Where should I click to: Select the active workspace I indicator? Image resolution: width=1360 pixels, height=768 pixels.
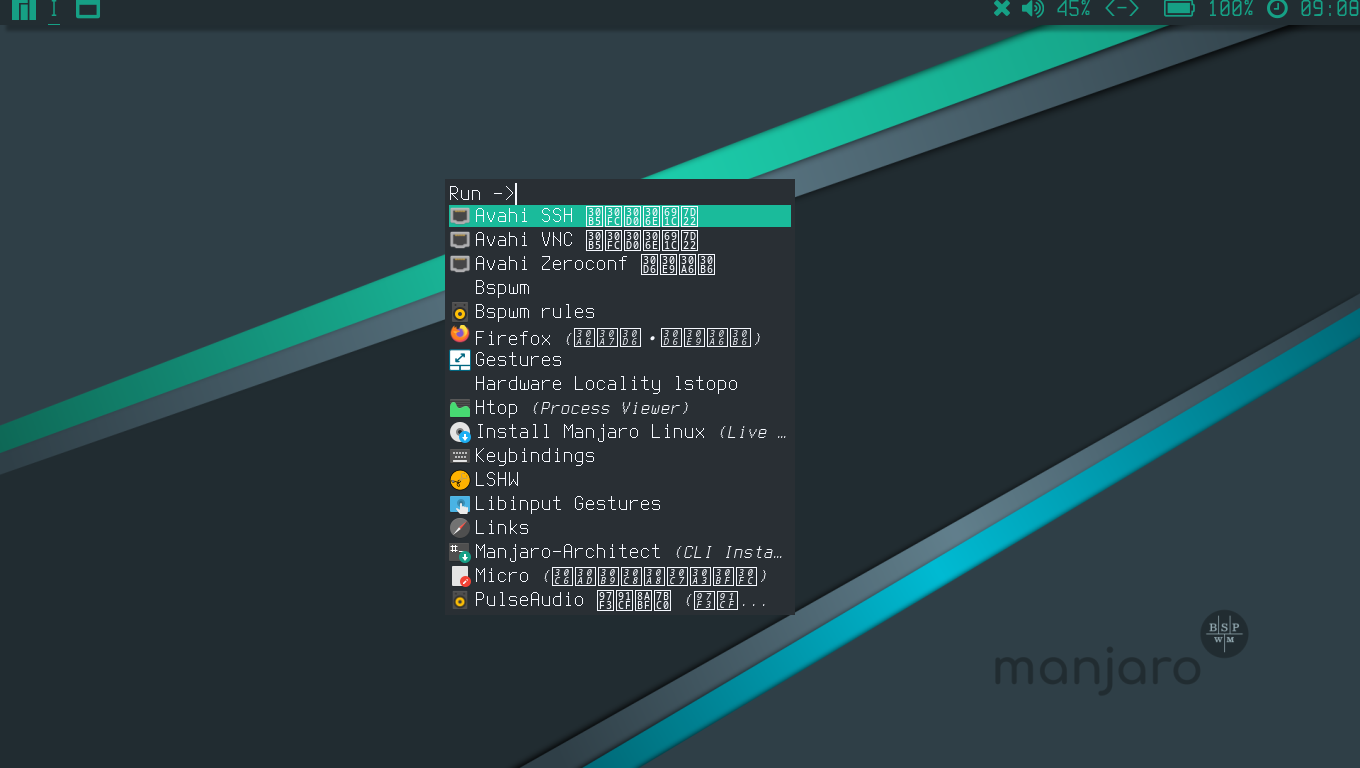54,10
